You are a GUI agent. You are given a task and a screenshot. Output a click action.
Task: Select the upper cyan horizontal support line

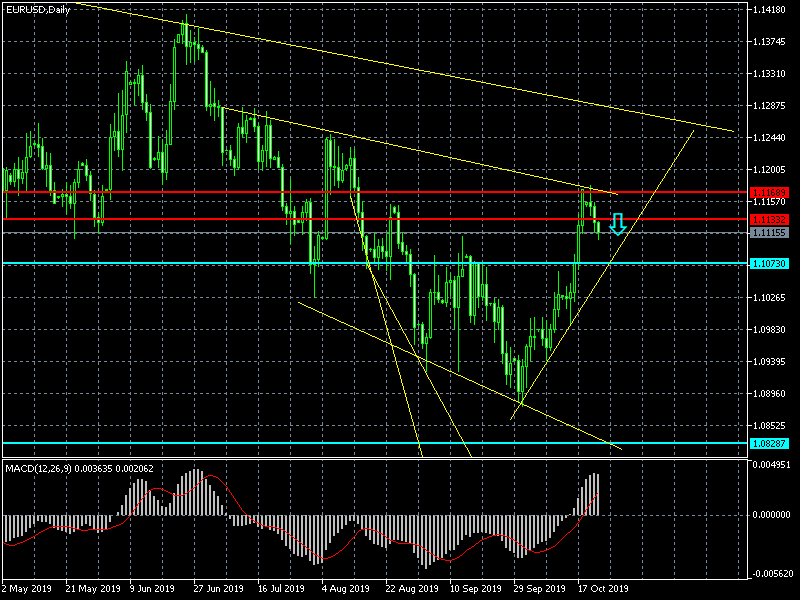[x=375, y=263]
